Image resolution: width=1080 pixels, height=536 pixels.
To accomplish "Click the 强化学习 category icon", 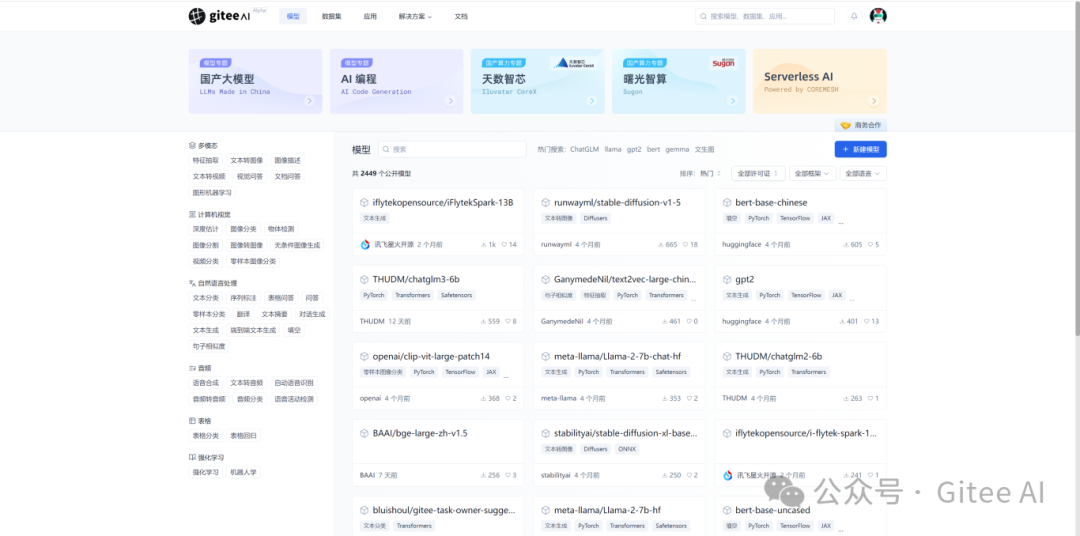I will coord(192,457).
